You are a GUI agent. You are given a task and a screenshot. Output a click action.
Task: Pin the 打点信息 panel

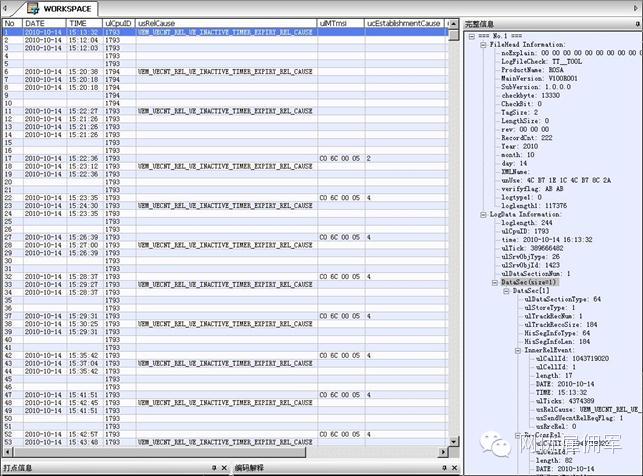[214, 467]
